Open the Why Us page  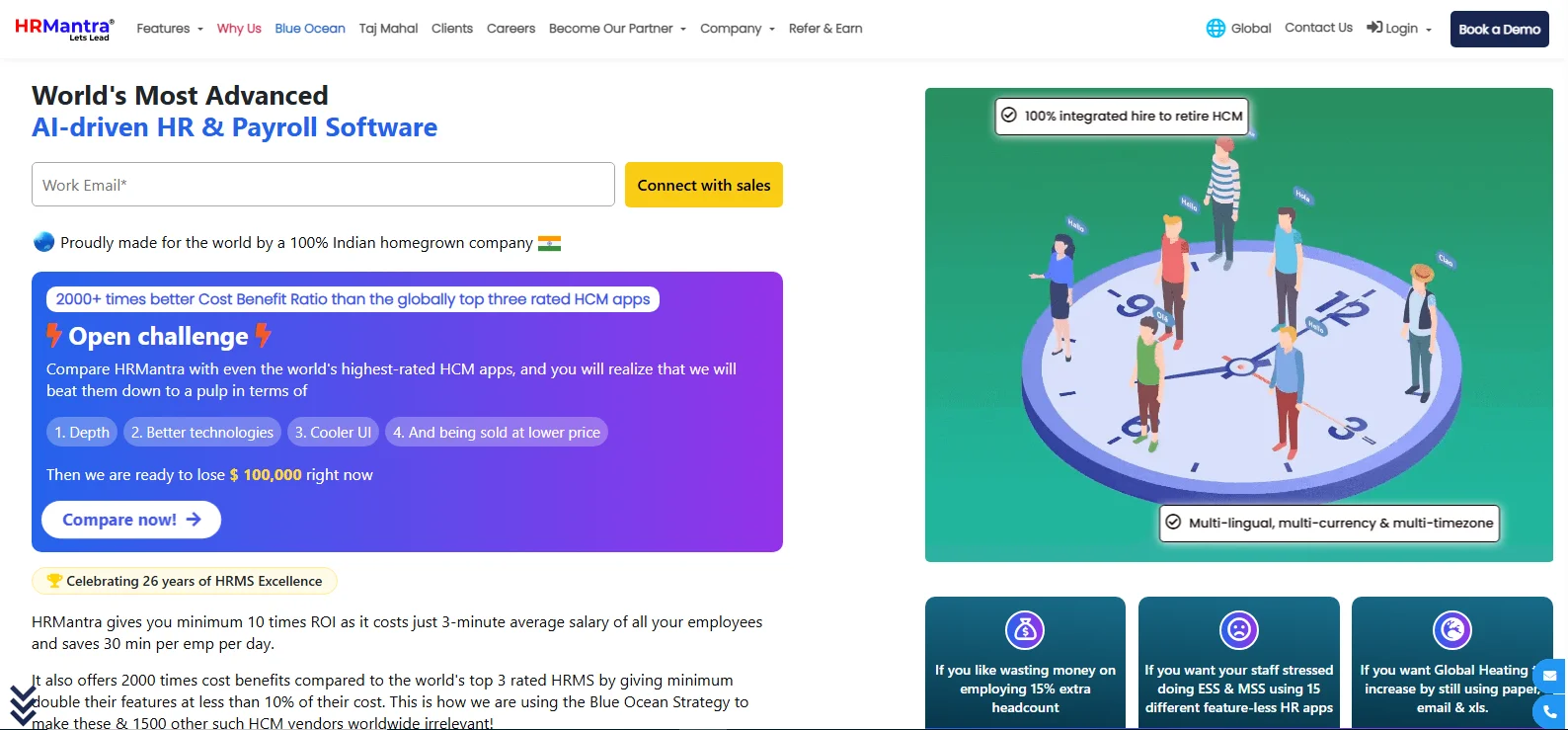coord(239,29)
